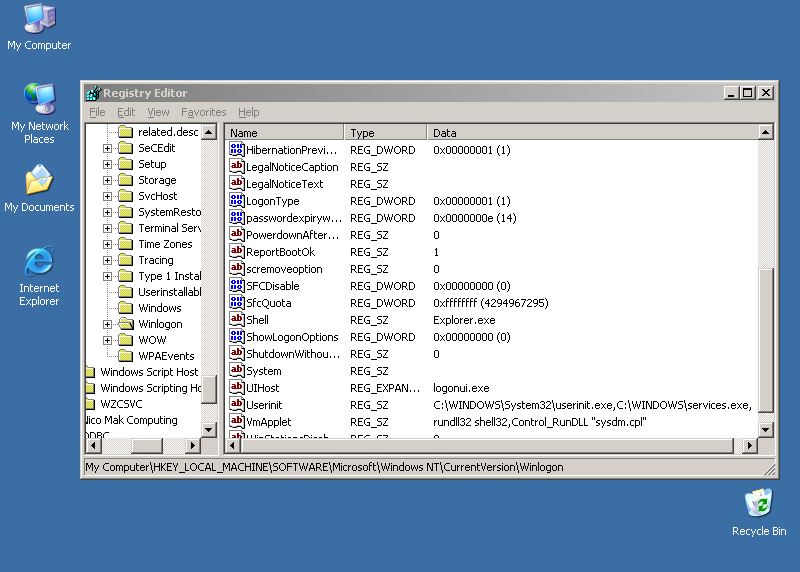
Task: Expand the SystemRestore key
Action: tap(107, 212)
